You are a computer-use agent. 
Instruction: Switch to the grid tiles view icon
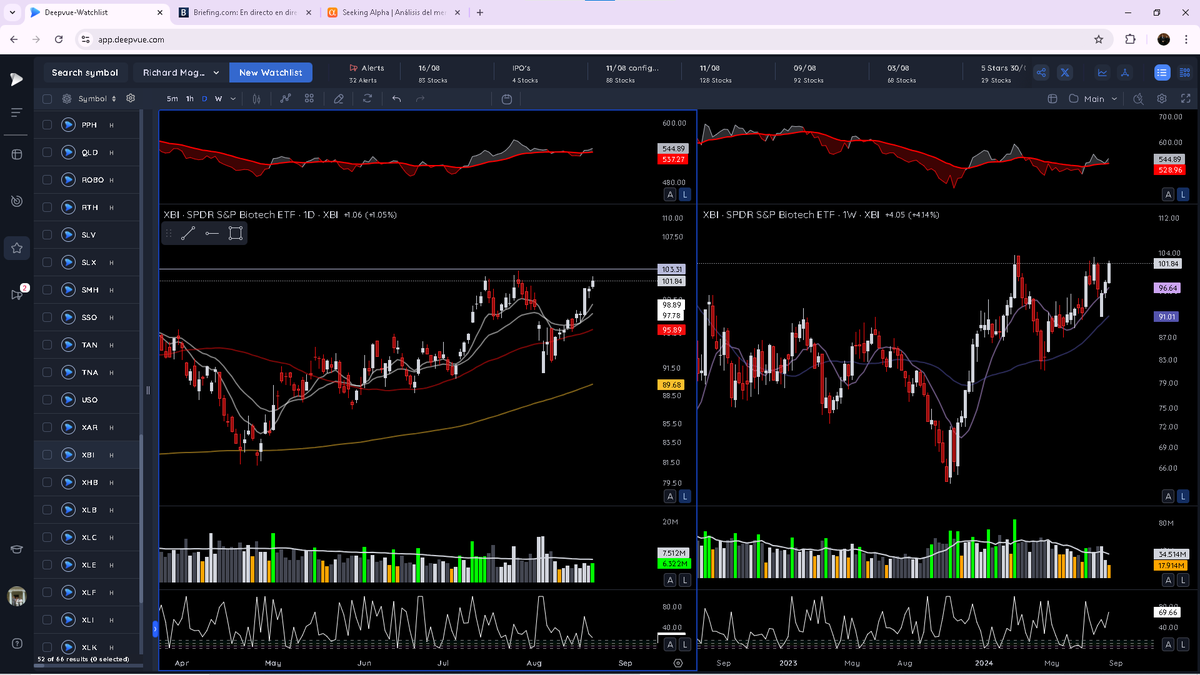tap(1185, 73)
